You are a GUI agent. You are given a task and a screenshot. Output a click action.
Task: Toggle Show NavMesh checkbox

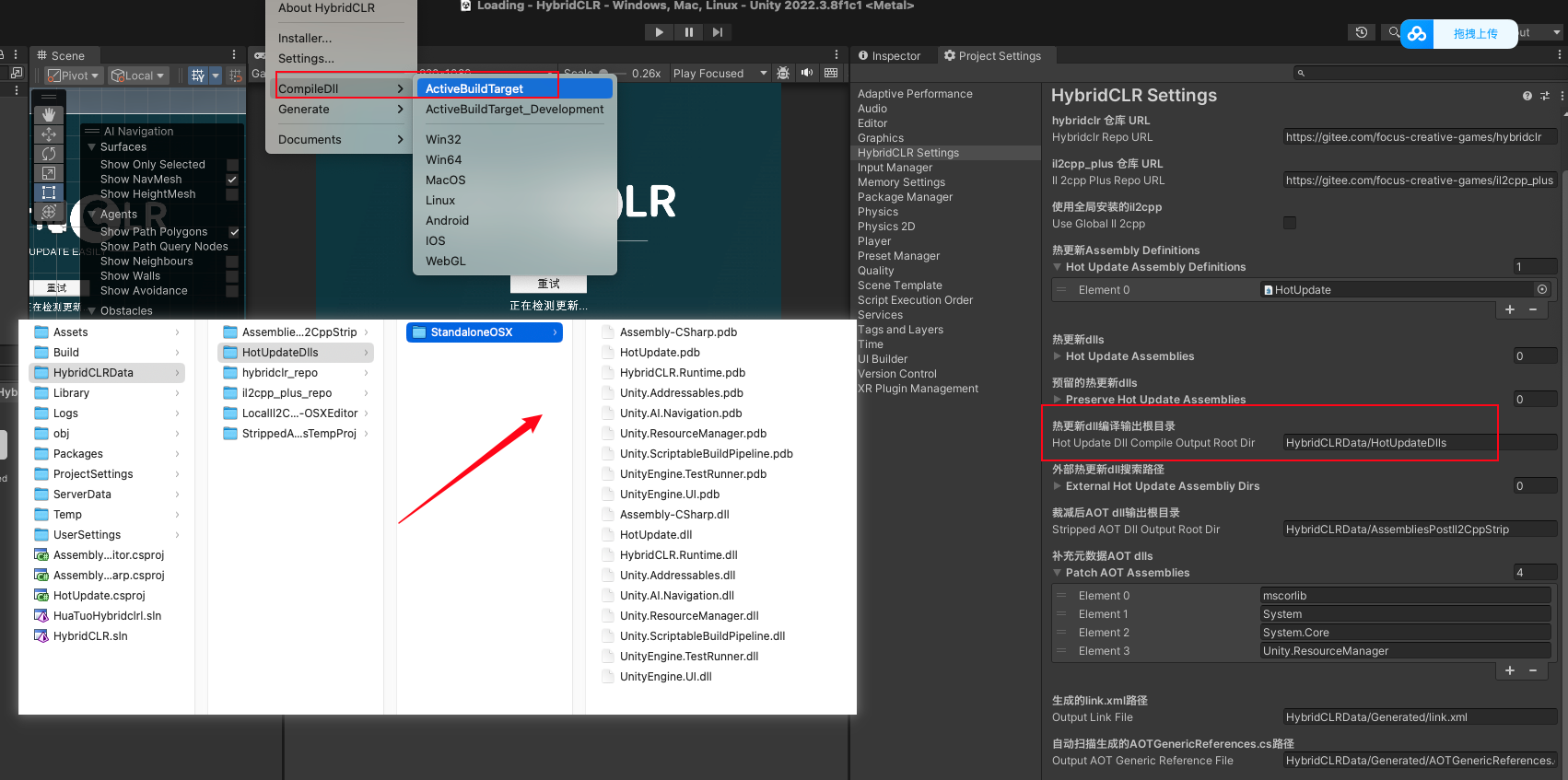pyautogui.click(x=232, y=180)
